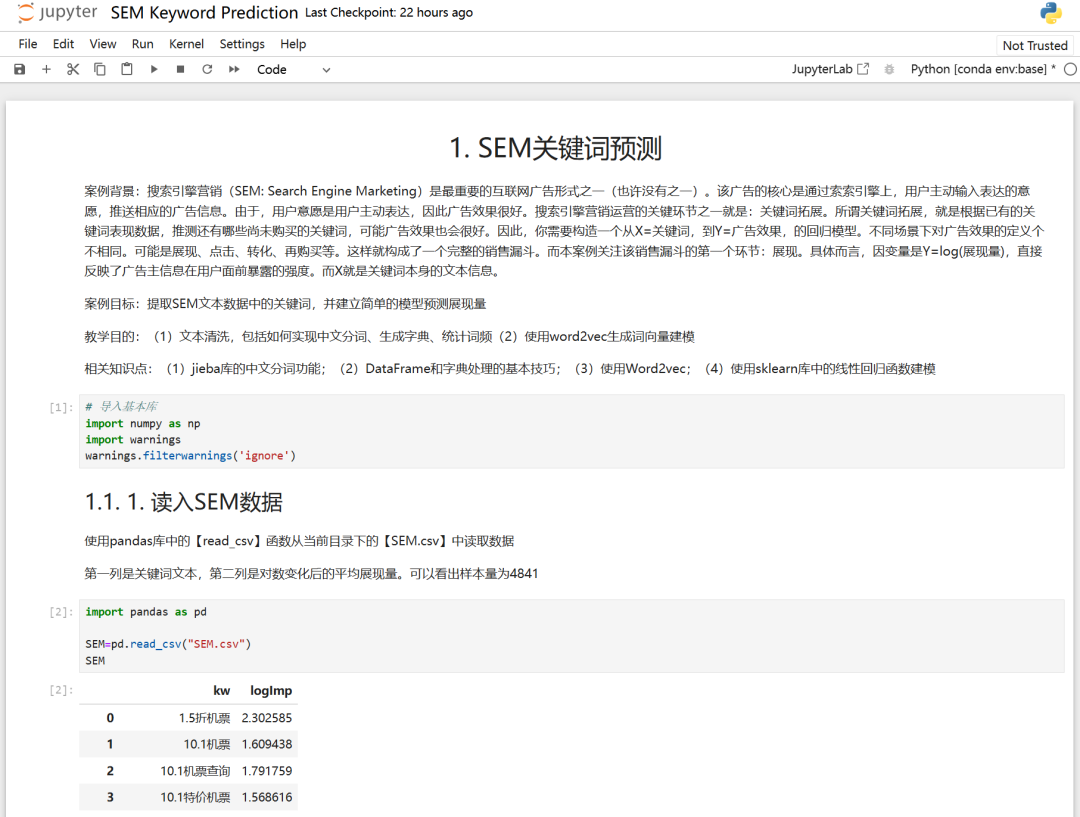Restart the kernel with the circular arrow icon

point(207,69)
